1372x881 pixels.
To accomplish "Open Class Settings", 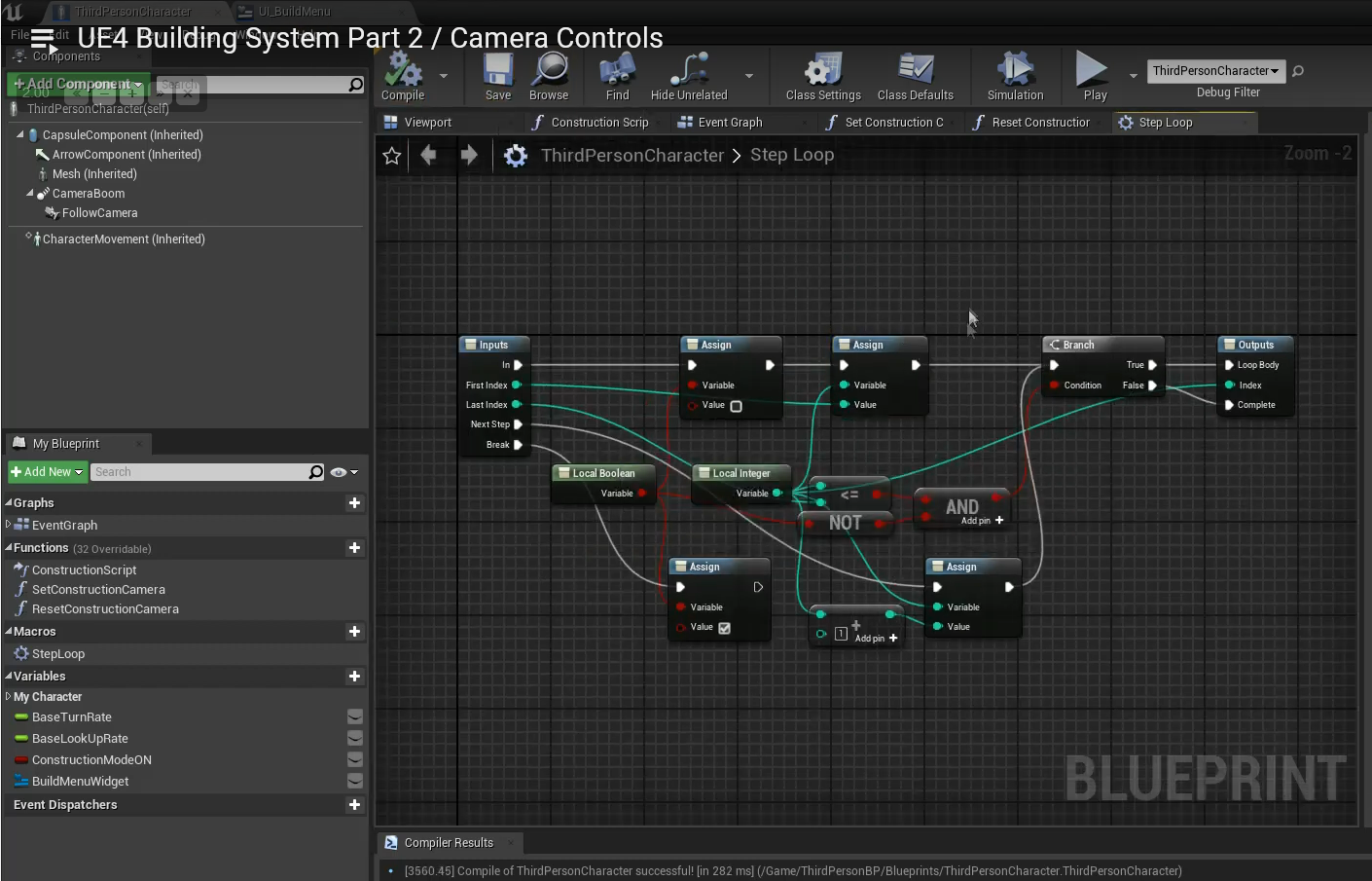I will pyautogui.click(x=822, y=75).
